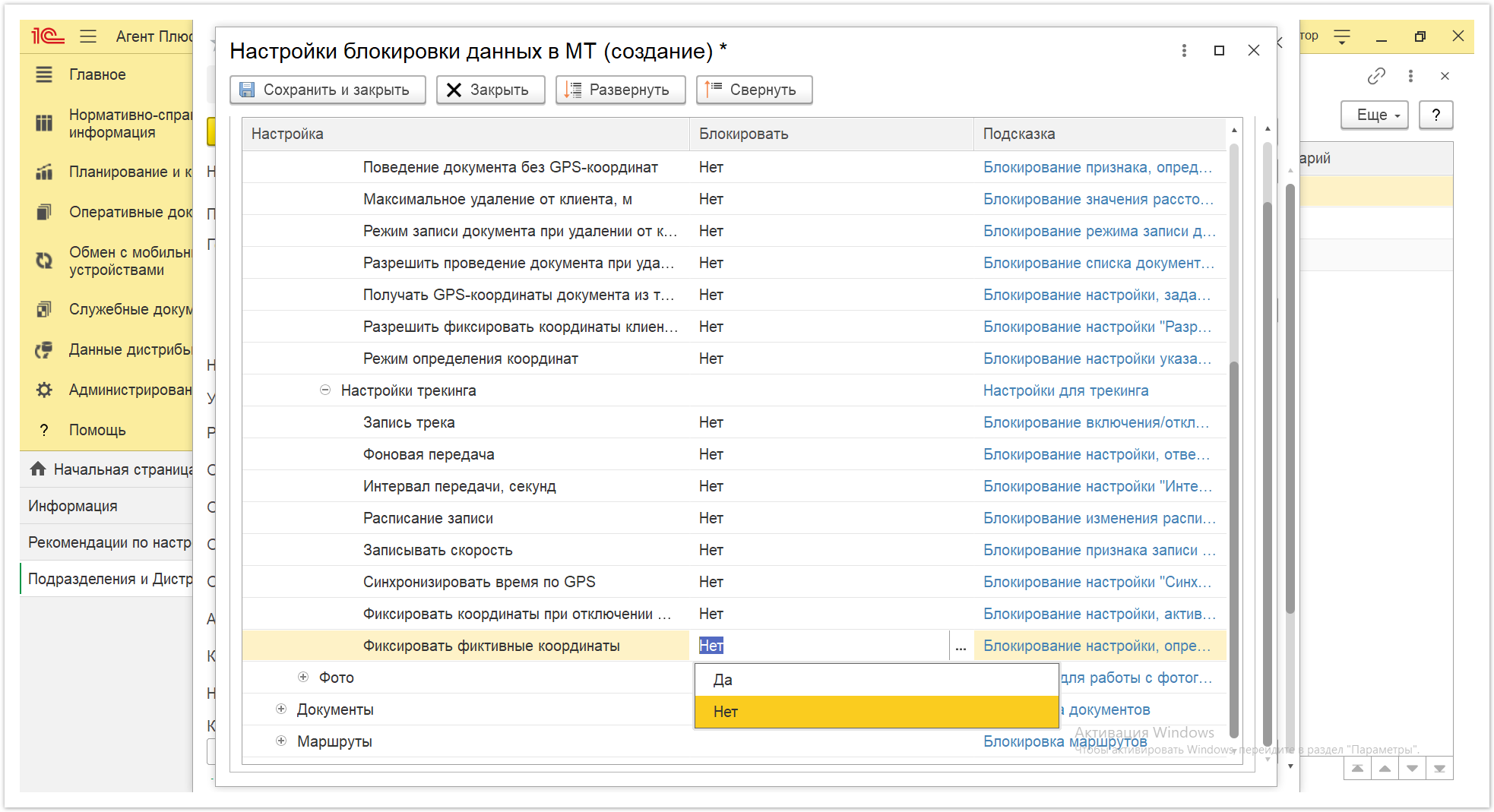This screenshot has height=812, width=1494.
Task: Click the Свернуть button
Action: click(754, 90)
